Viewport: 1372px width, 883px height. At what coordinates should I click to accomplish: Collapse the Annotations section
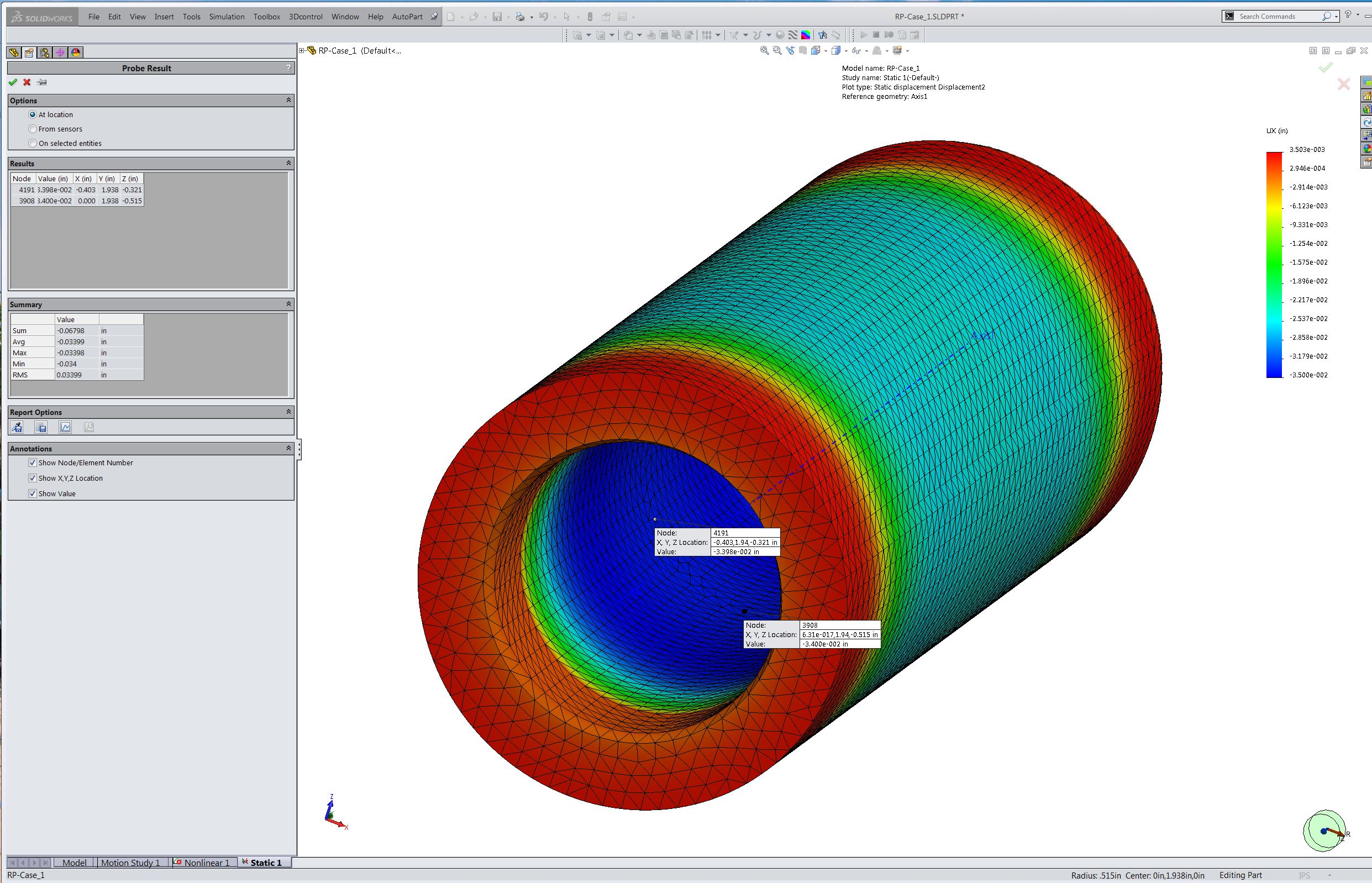(288, 448)
